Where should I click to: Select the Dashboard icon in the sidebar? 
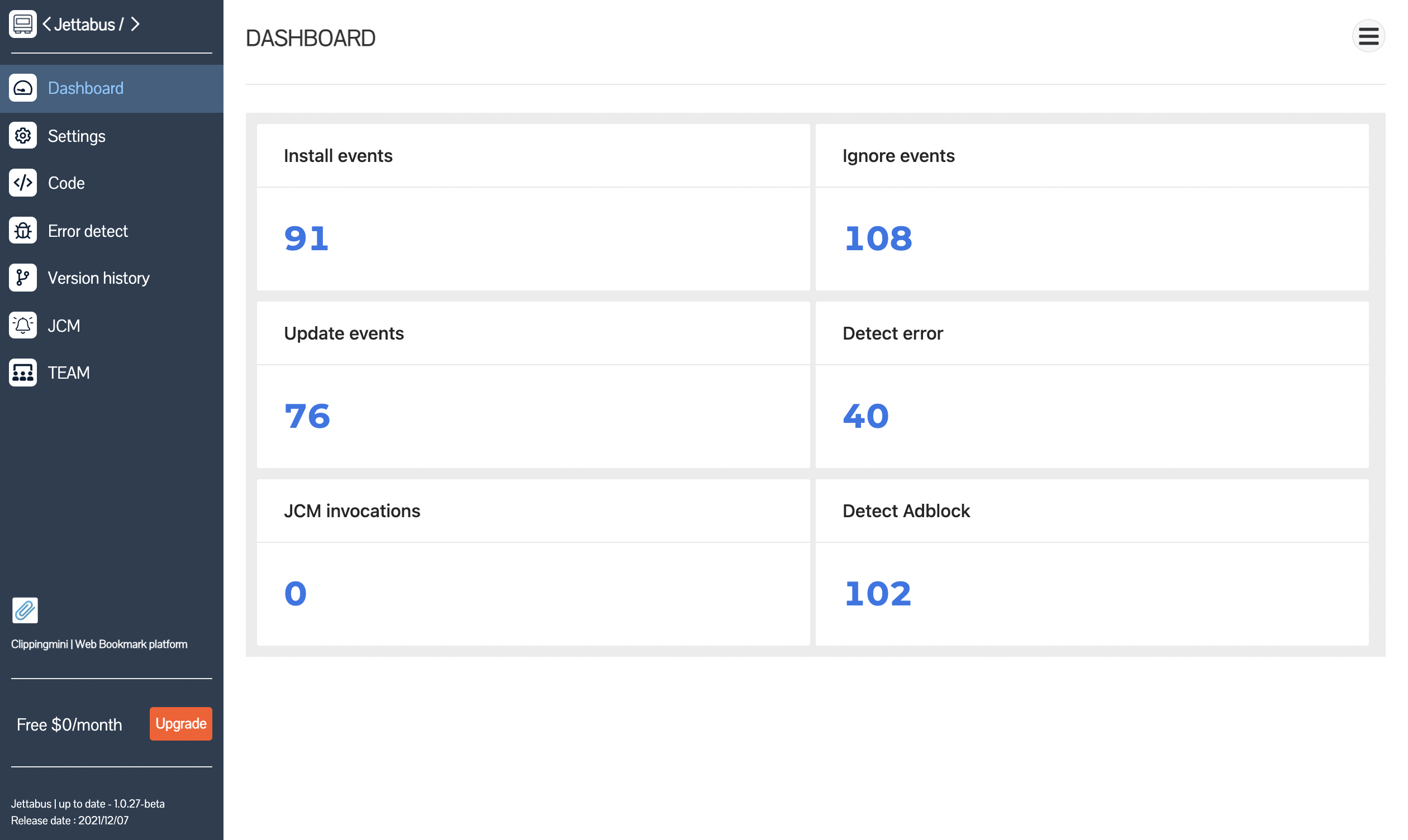(23, 88)
